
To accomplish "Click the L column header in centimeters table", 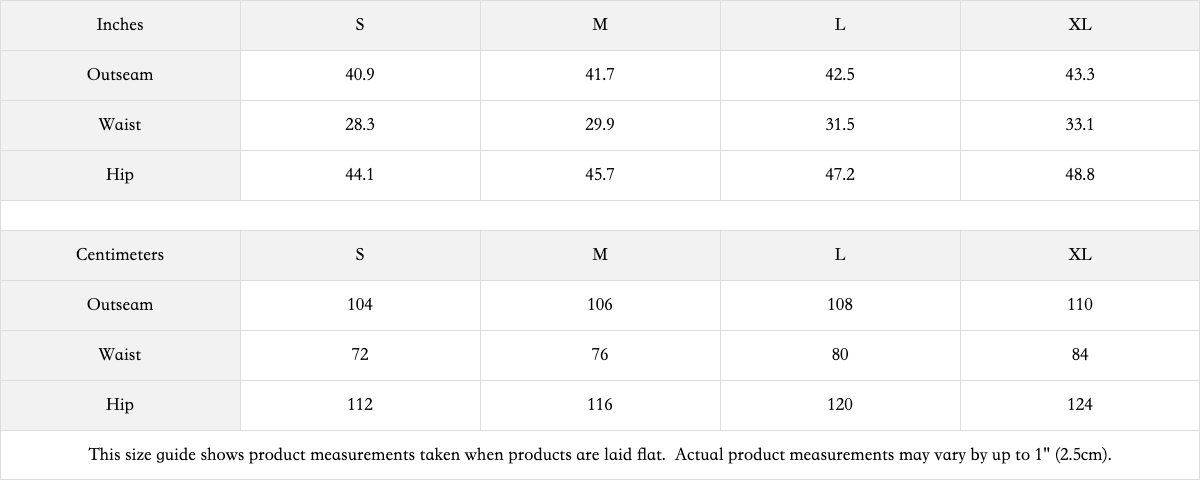I will pyautogui.click(x=840, y=255).
